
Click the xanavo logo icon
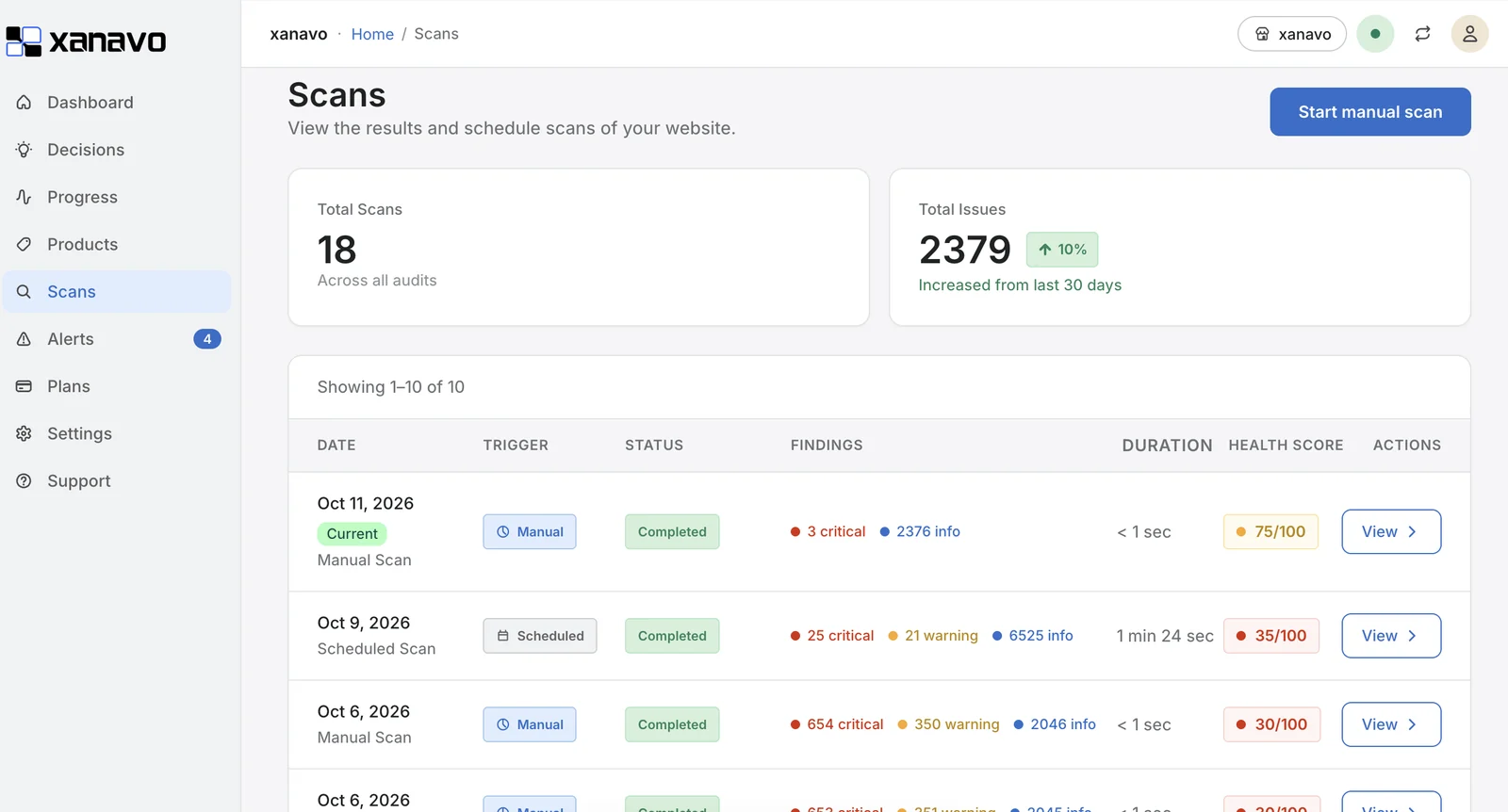coord(24,41)
